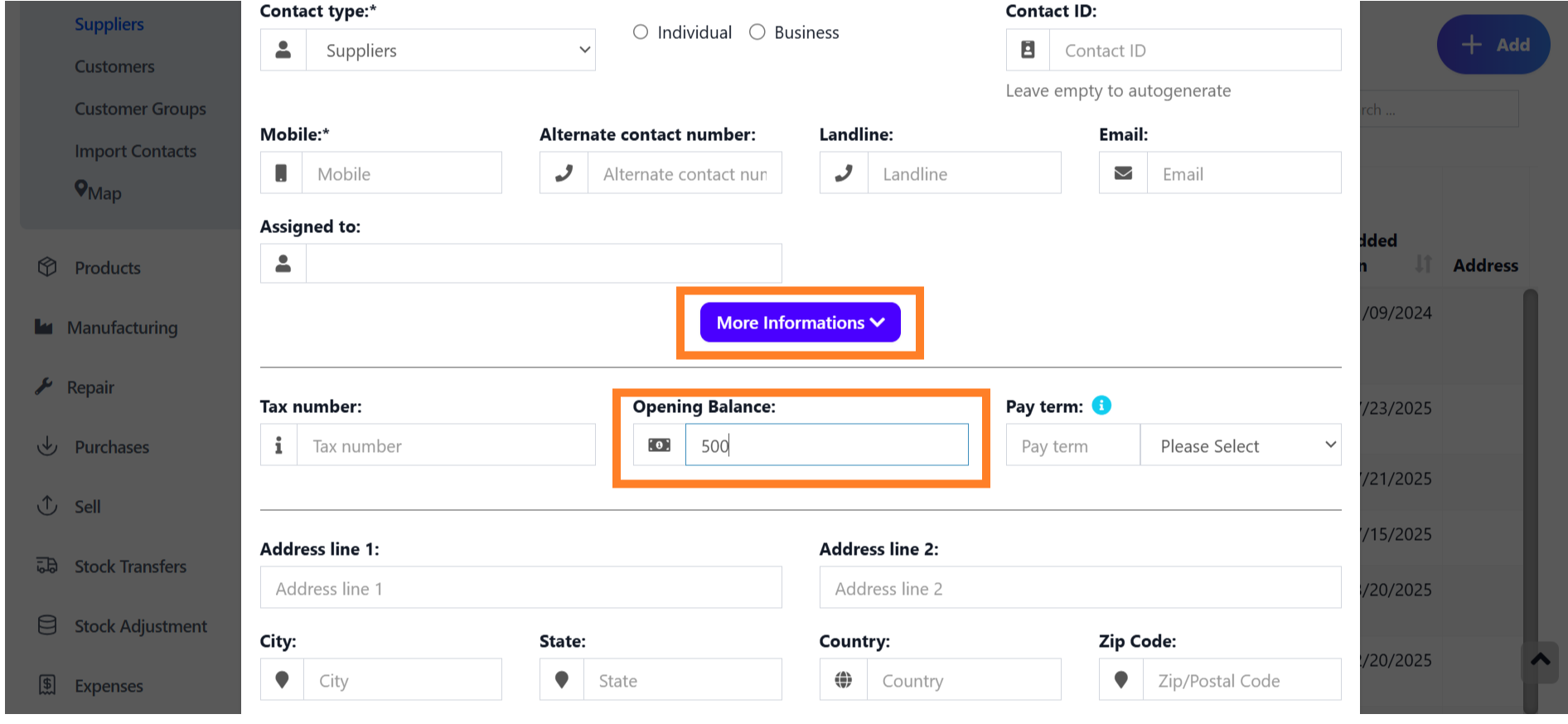This screenshot has width=1568, height=724.
Task: Click the Address line 1 input field
Action: 520,588
